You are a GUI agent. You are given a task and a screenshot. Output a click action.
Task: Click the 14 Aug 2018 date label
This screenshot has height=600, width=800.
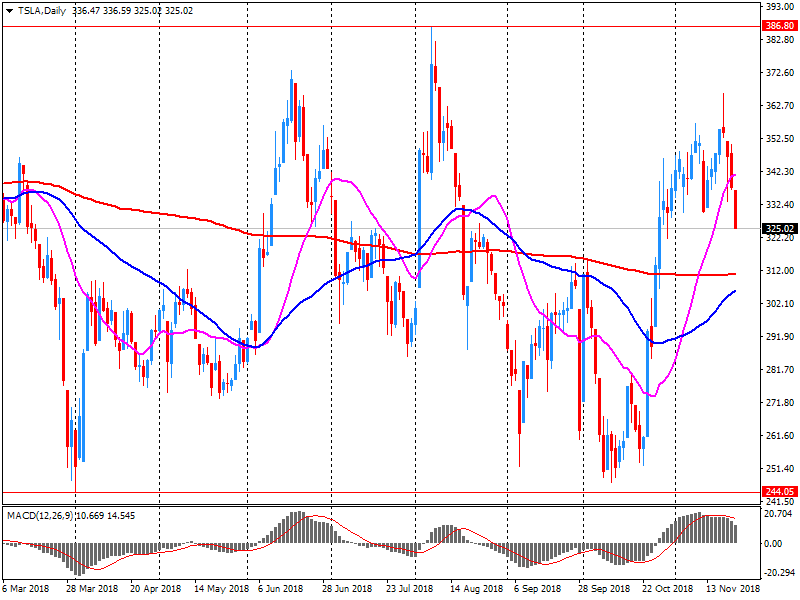point(476,588)
